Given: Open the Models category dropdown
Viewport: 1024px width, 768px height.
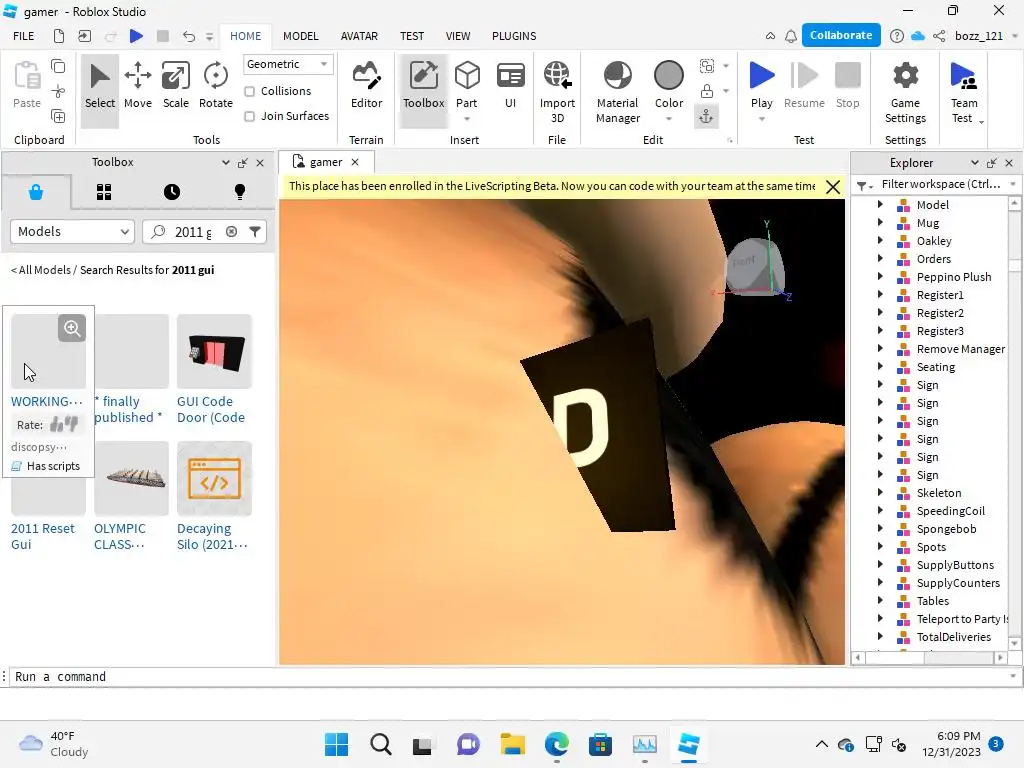Looking at the screenshot, I should (x=72, y=231).
